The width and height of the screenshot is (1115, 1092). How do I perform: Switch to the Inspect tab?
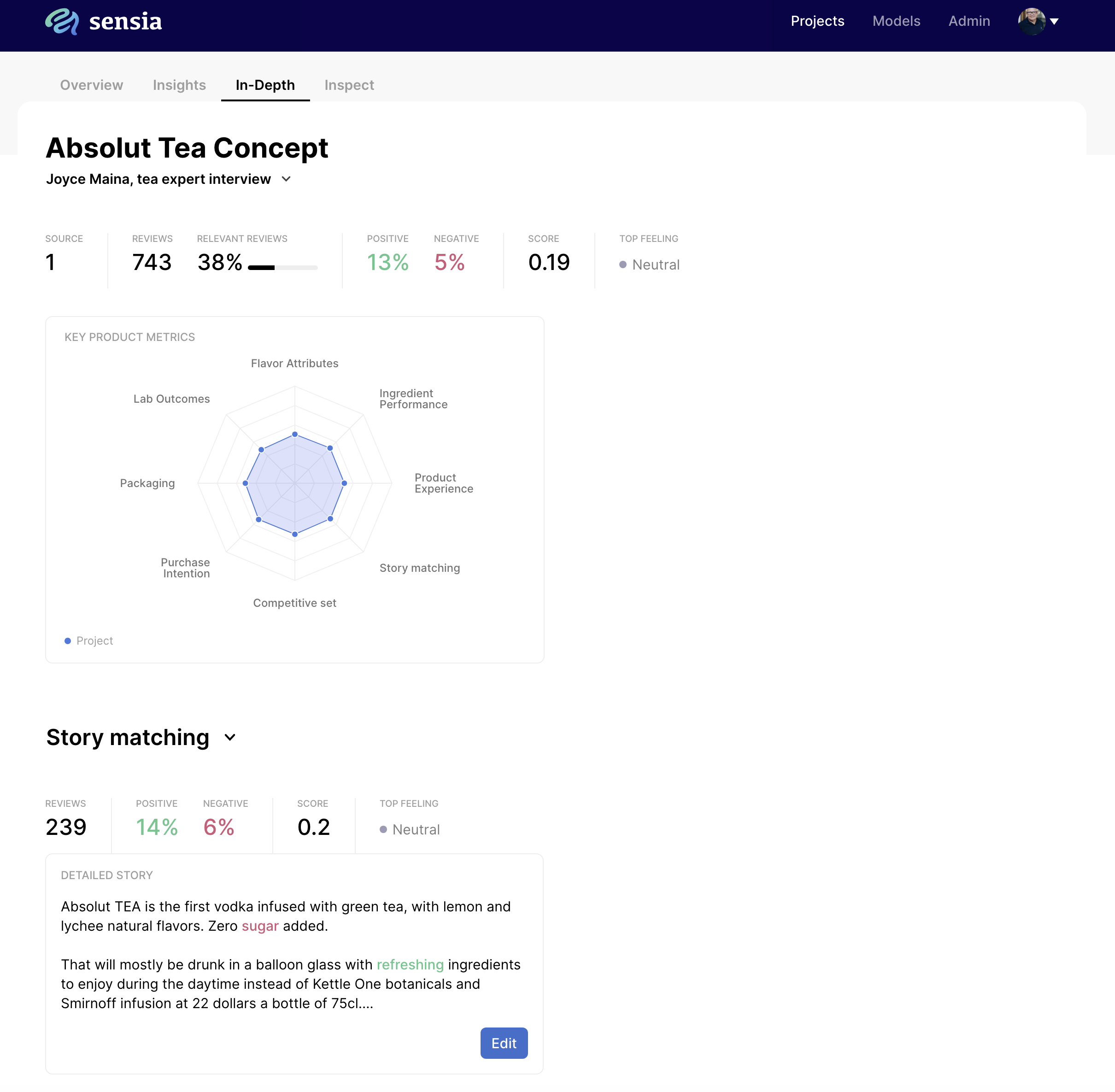349,84
